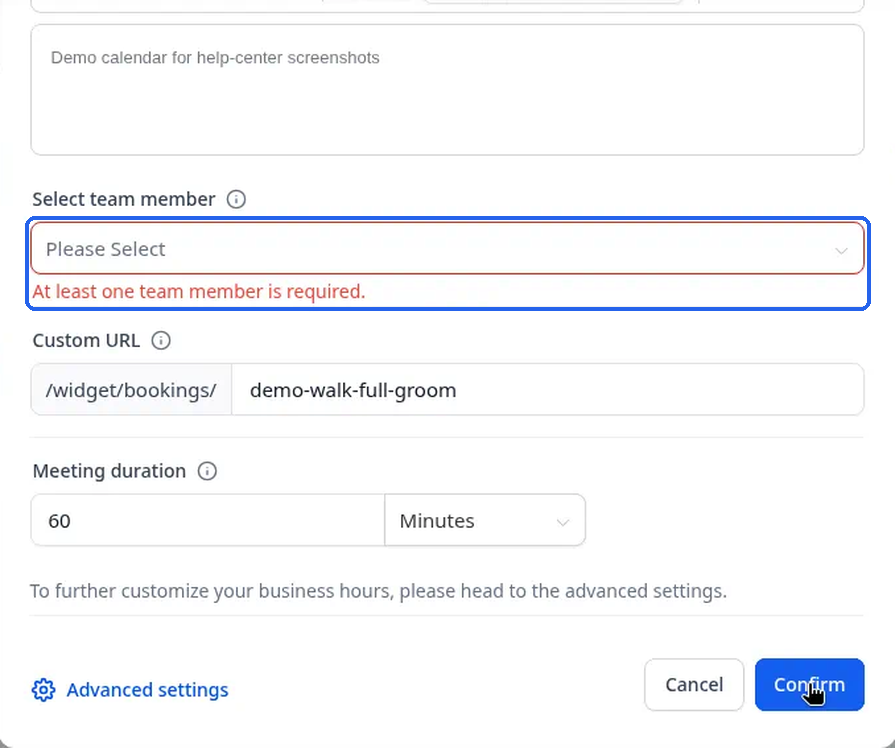895x748 pixels.
Task: Click the Cancel button
Action: click(694, 685)
